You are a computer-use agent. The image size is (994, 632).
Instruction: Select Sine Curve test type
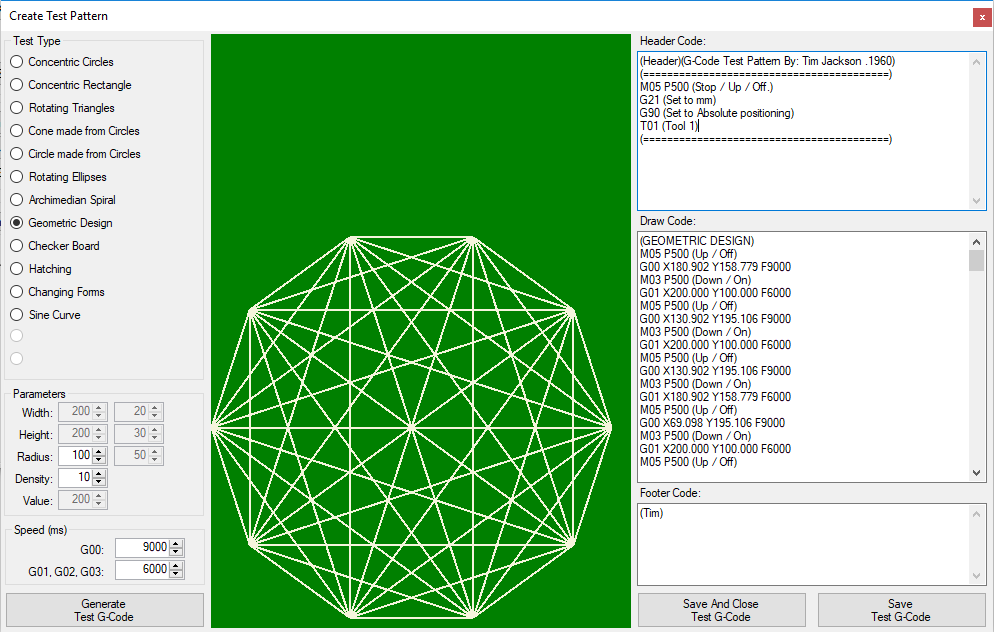tap(46, 314)
